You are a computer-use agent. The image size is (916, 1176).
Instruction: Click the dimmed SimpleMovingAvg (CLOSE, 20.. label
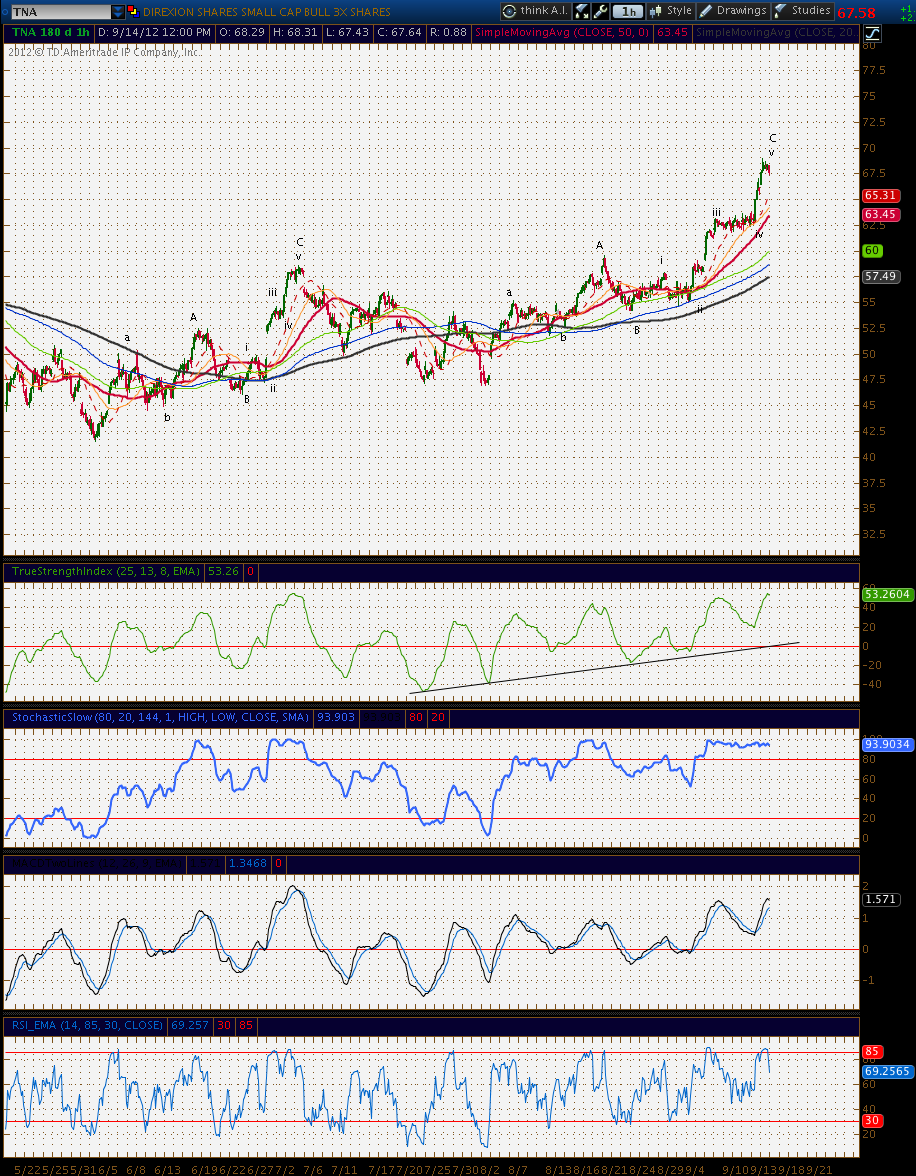(x=776, y=33)
